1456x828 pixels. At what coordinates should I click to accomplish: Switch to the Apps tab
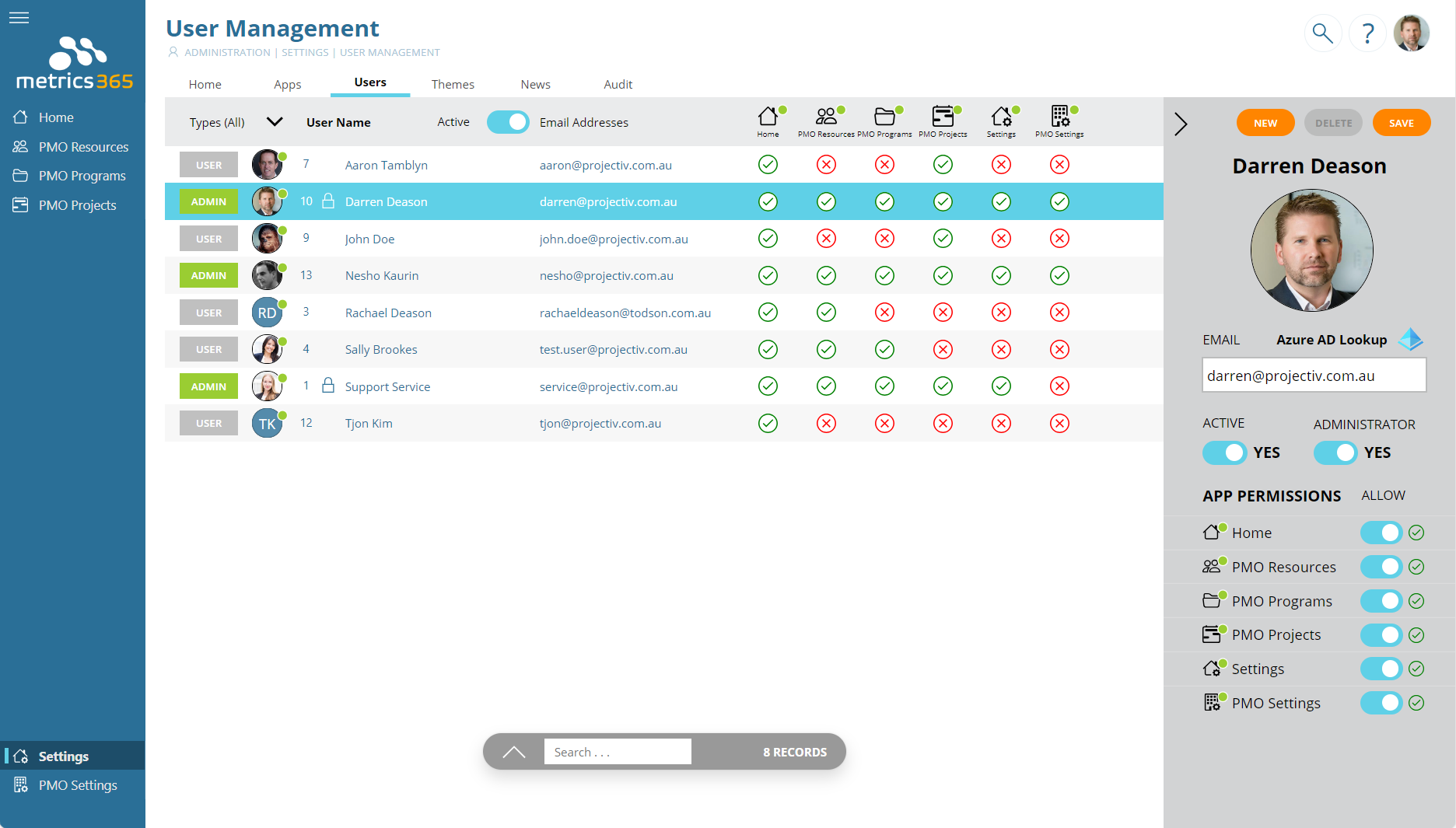tap(287, 84)
